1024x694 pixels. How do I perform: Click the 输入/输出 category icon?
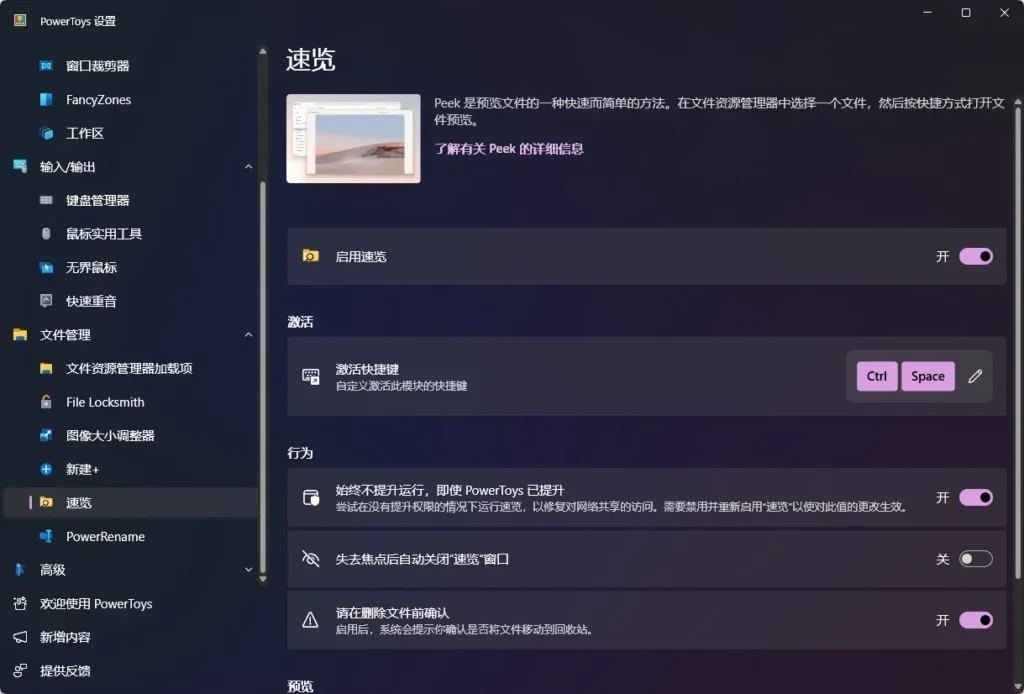click(20, 166)
